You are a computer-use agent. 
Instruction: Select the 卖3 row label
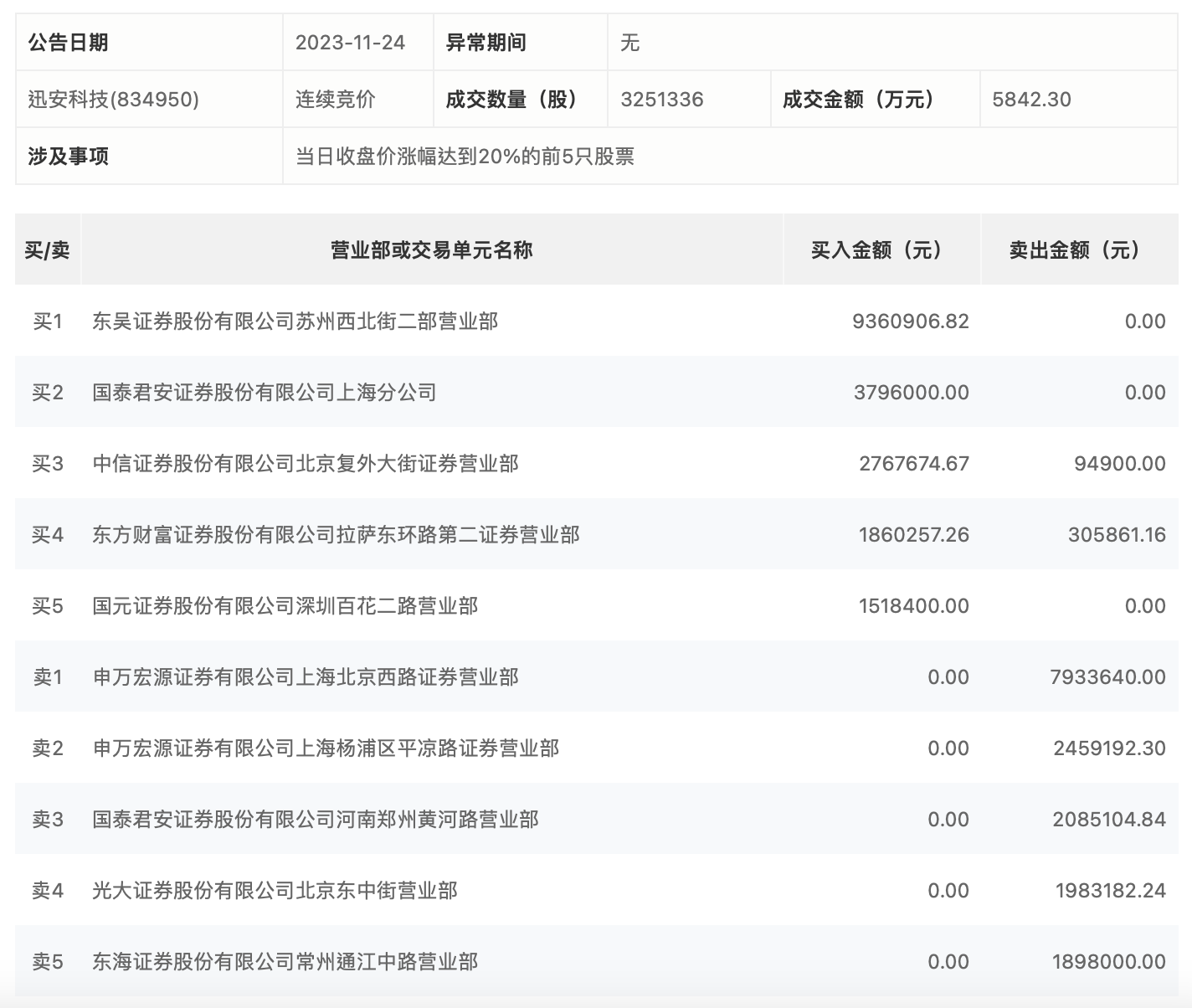48,819
